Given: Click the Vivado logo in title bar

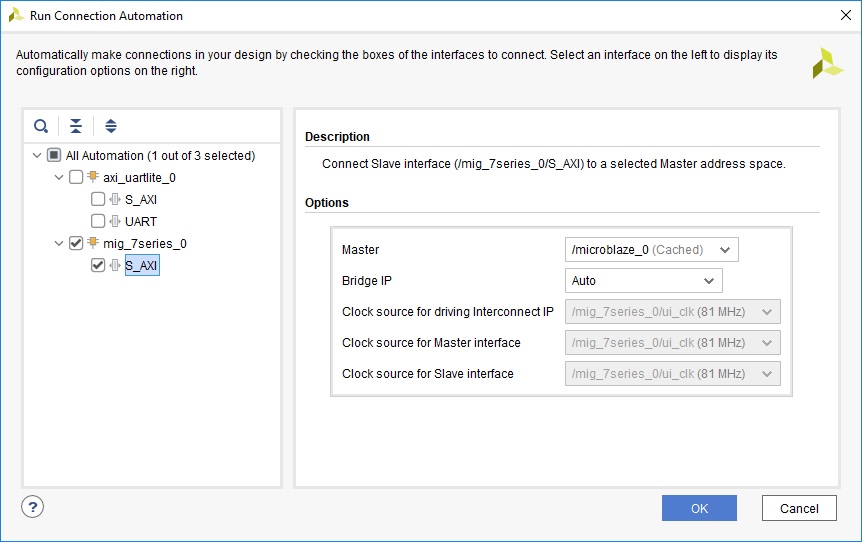Looking at the screenshot, I should 15,16.
